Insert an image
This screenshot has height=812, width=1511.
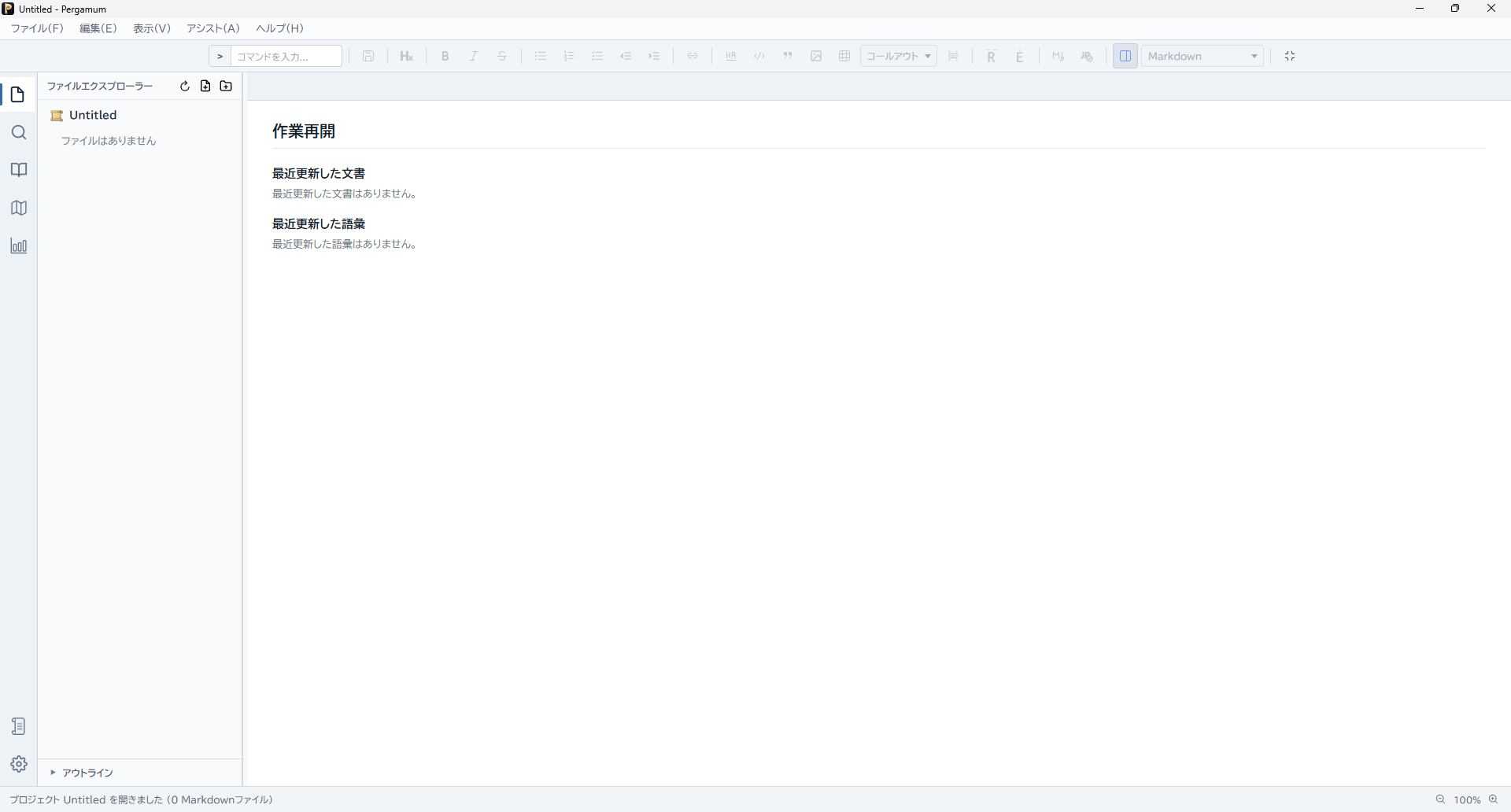[x=816, y=56]
